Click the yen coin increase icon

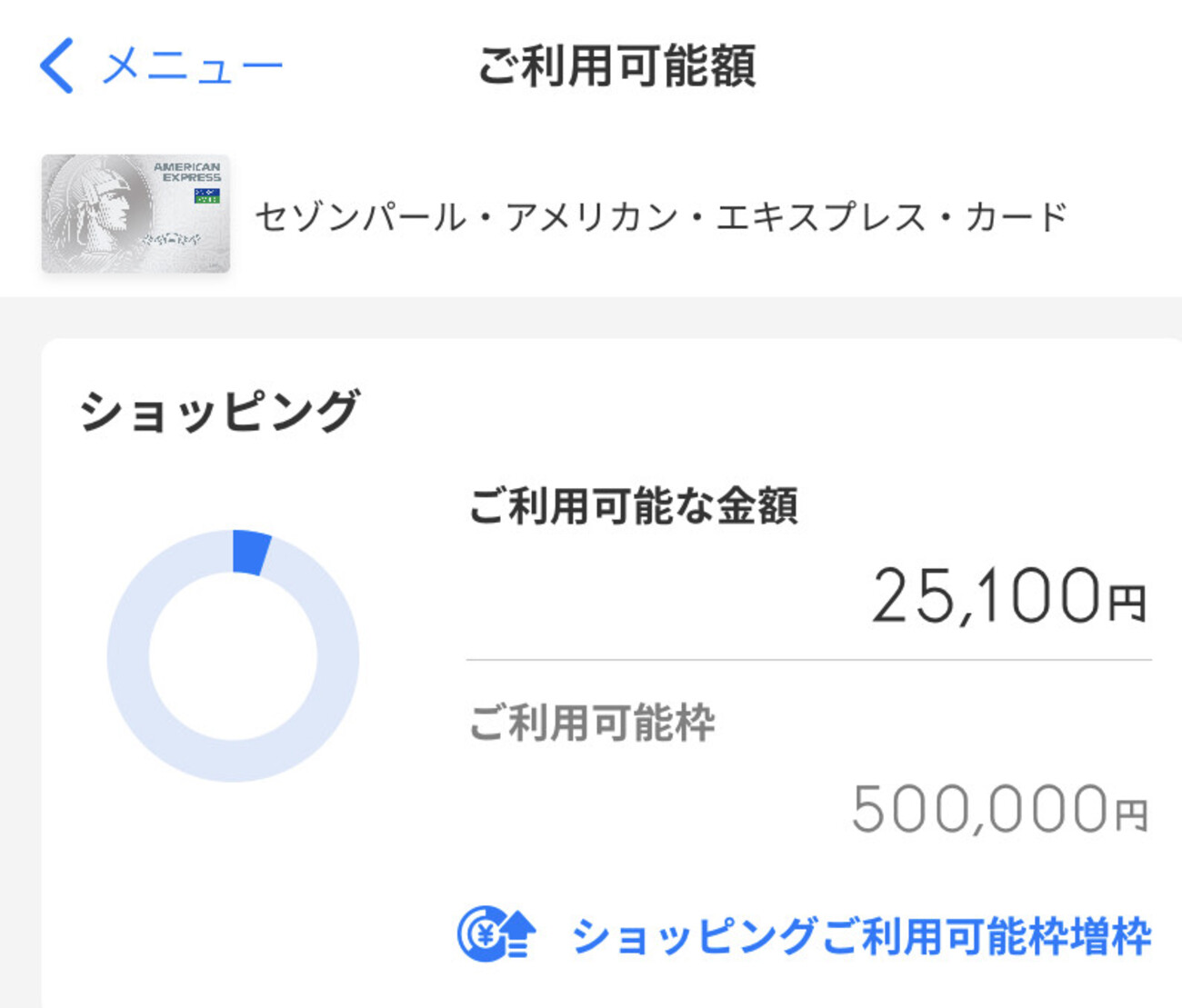[496, 933]
